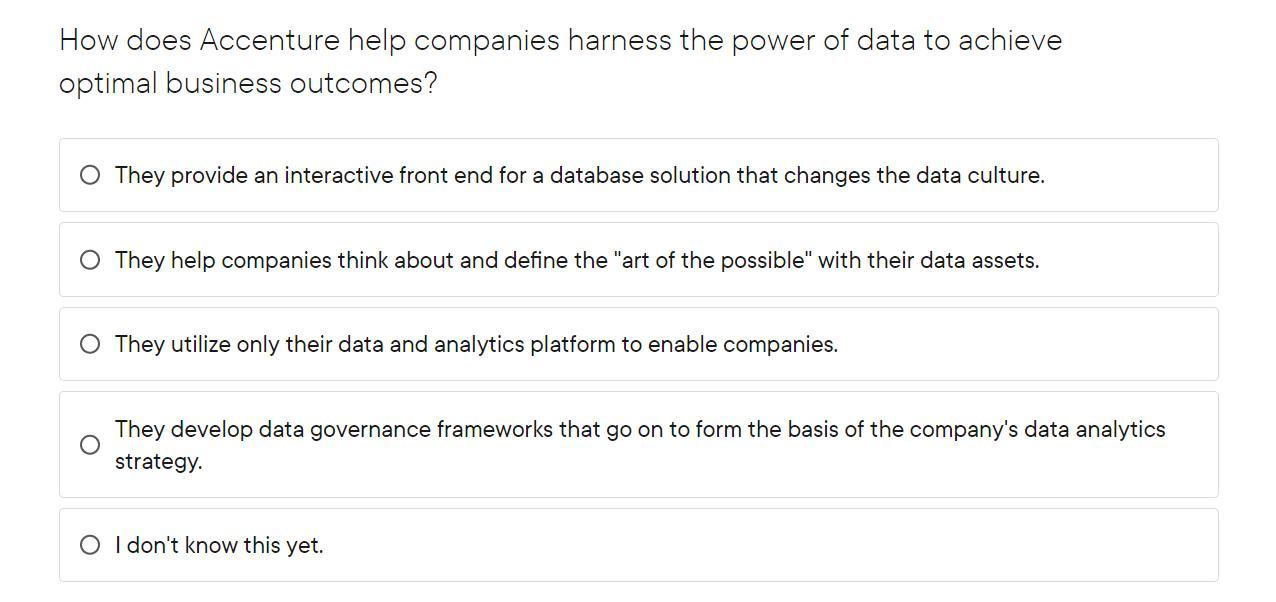Select the "art of the possible" radio button
The height and width of the screenshot is (602, 1276).
click(90, 261)
